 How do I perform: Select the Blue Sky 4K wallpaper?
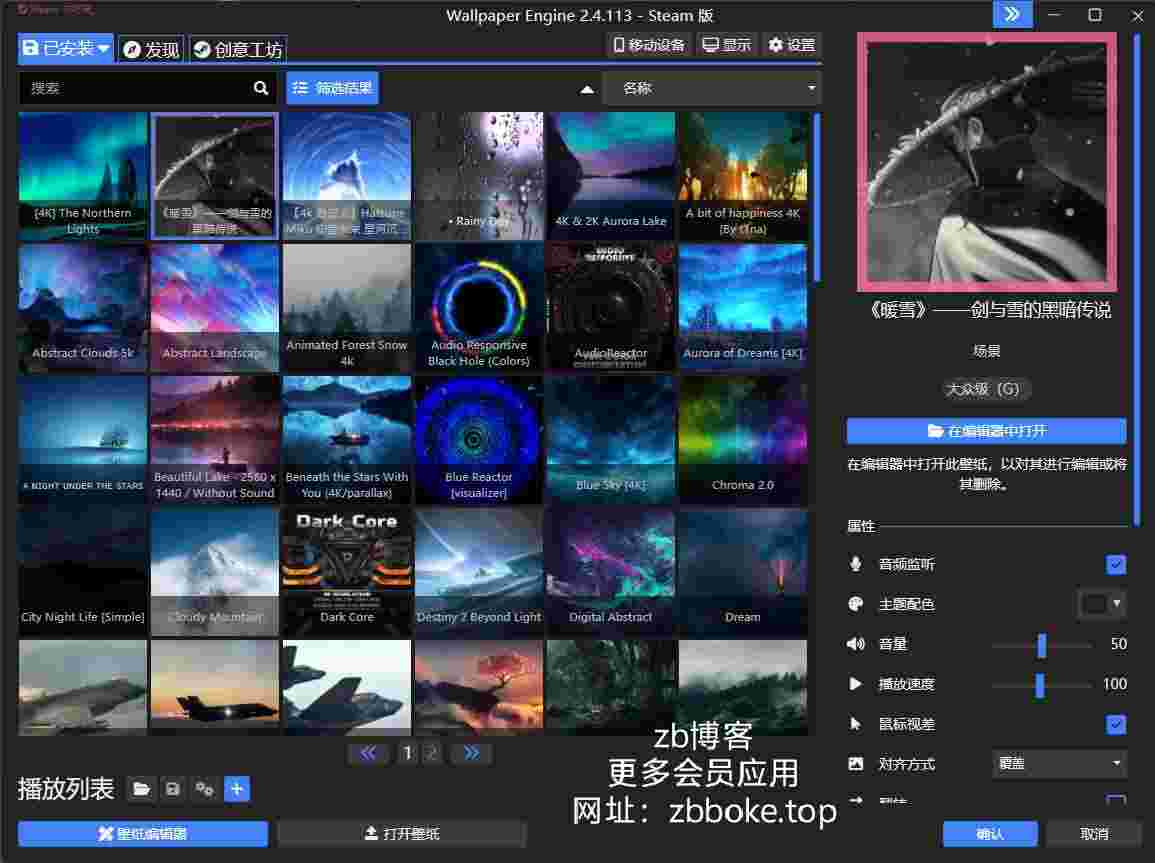(x=611, y=440)
